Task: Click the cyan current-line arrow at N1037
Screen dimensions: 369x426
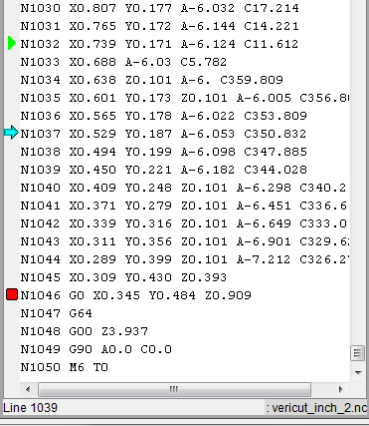Action: pos(12,133)
